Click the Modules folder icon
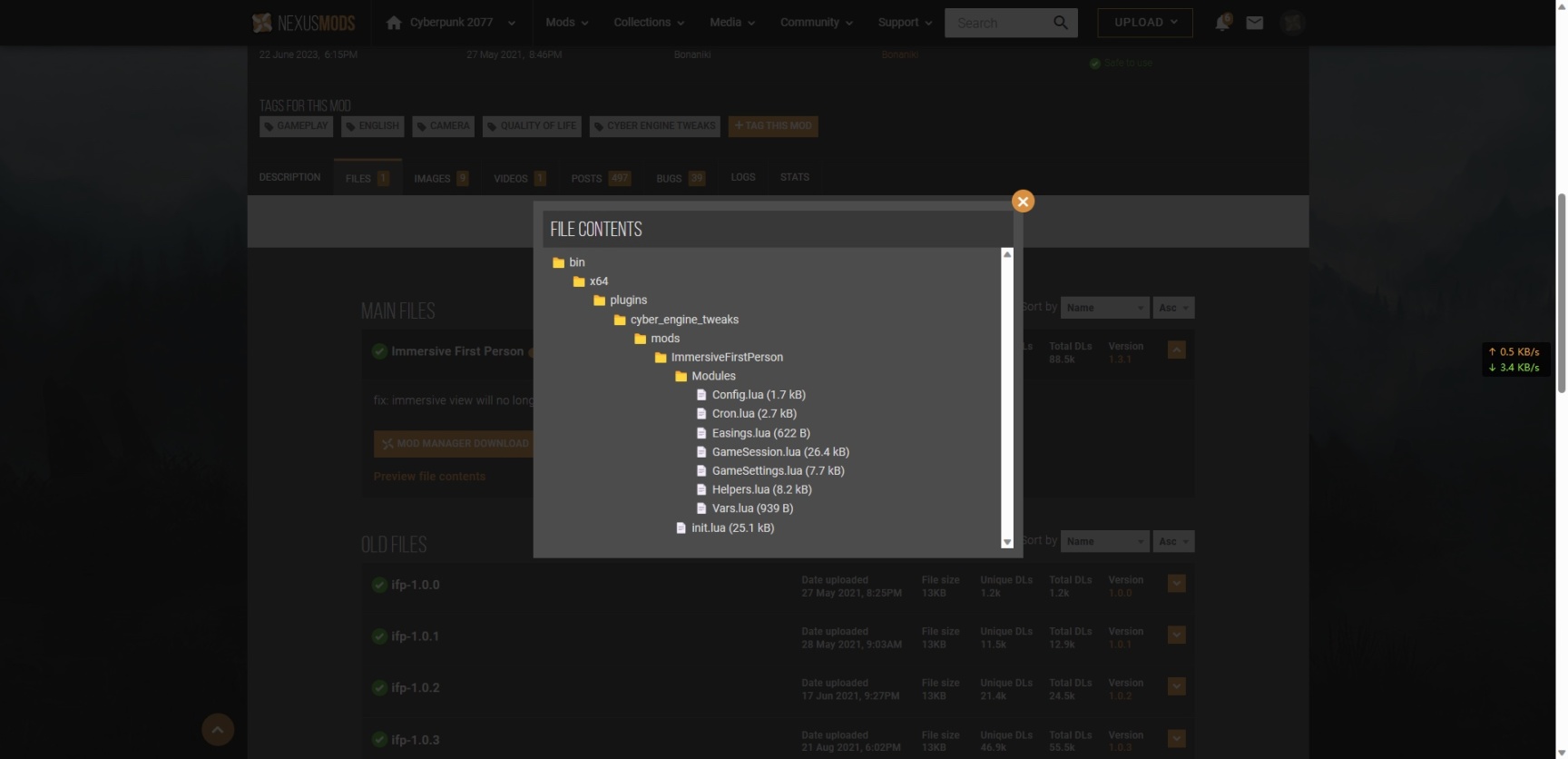Screen dimensions: 1568x759 coord(681,376)
